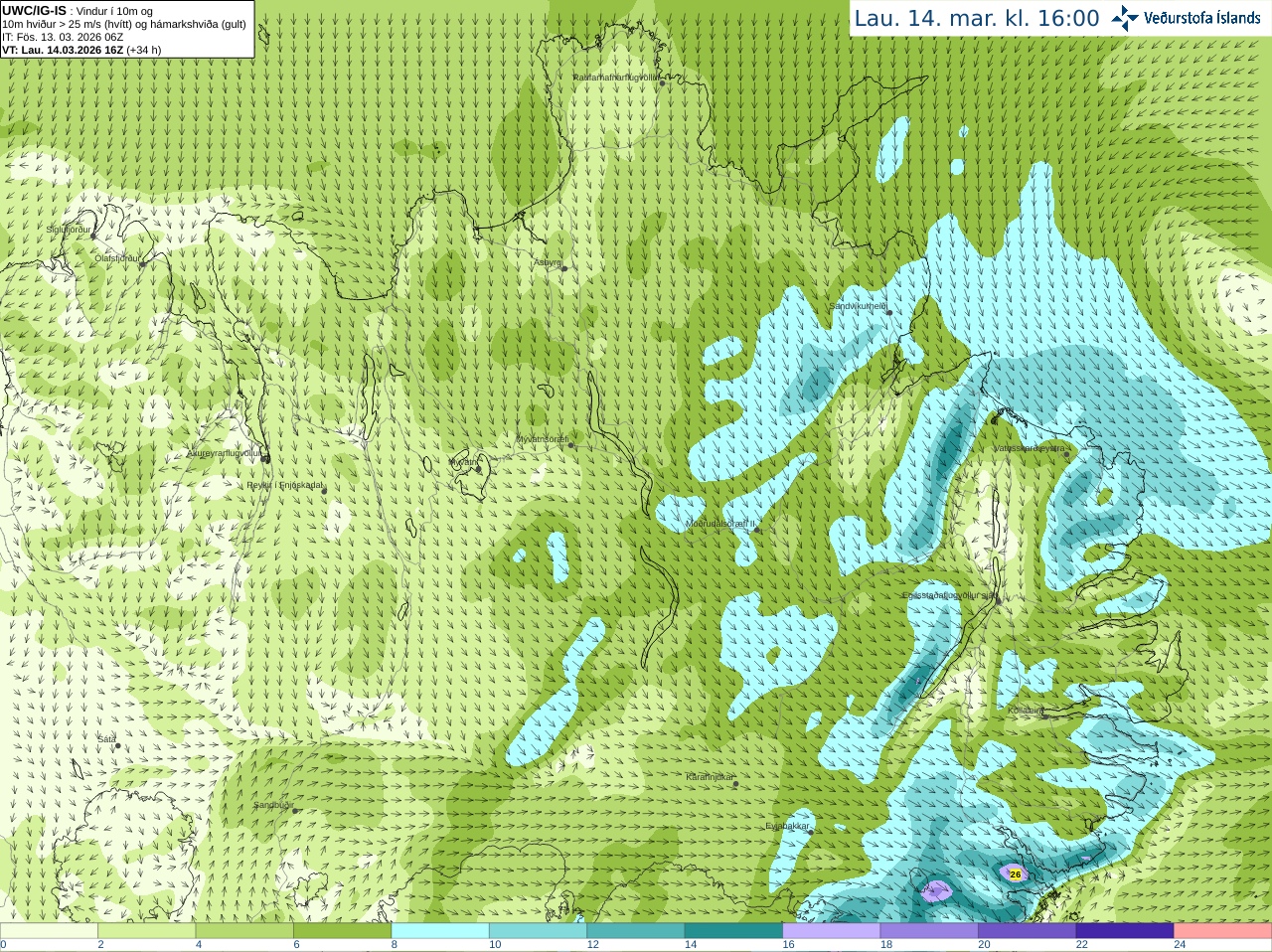Select the Sandbúðir station marker
The width and height of the screenshot is (1272, 952).
pos(295,810)
